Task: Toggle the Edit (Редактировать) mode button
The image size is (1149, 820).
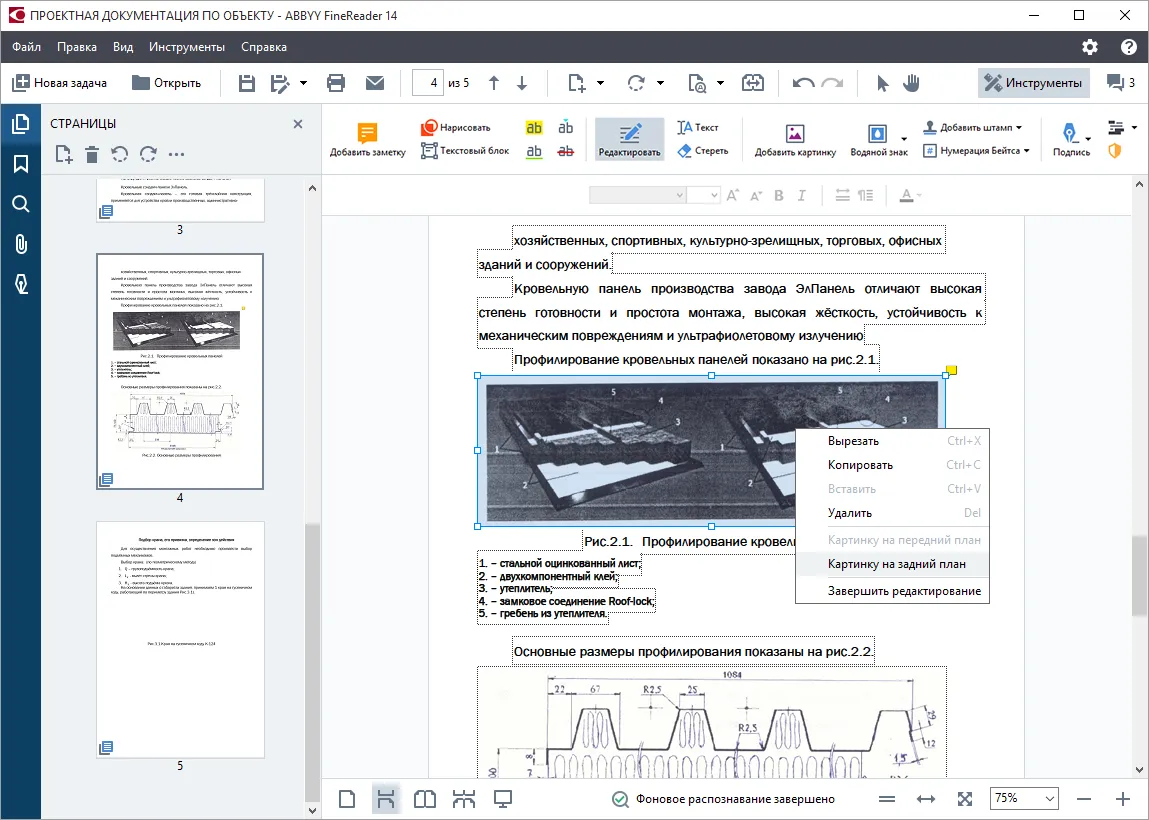Action: (629, 139)
